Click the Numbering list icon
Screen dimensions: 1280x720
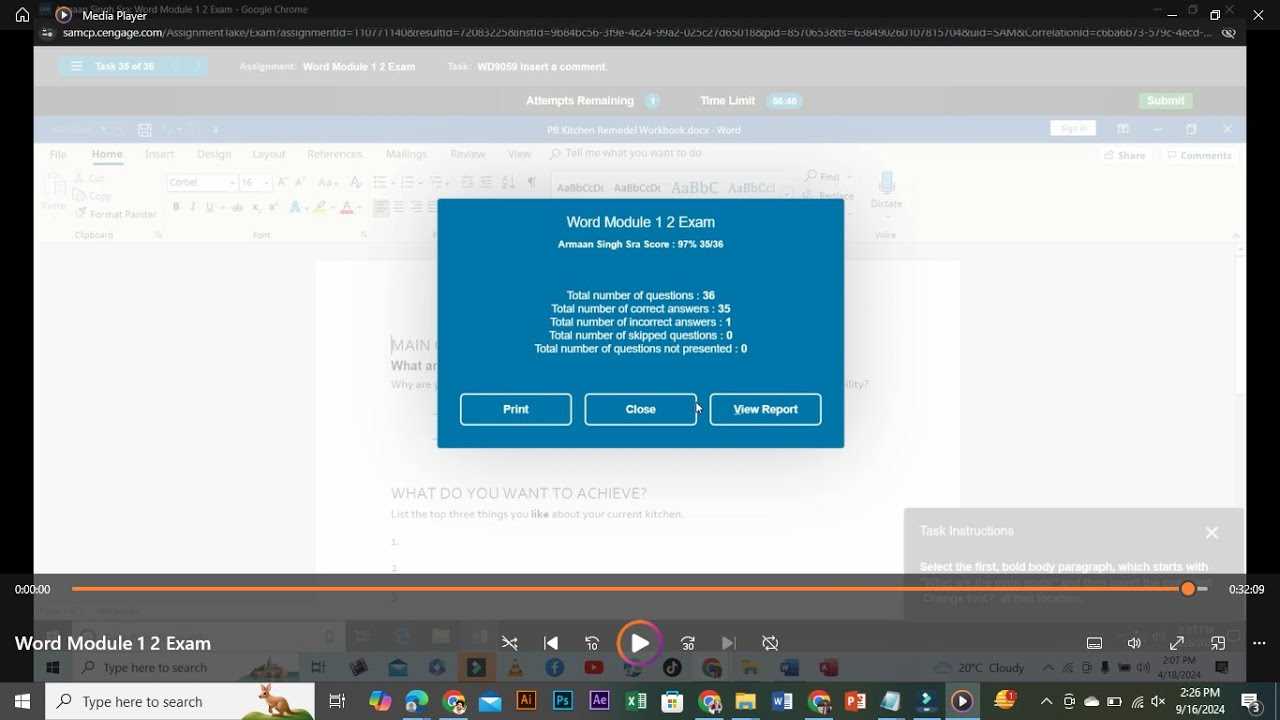[407, 183]
